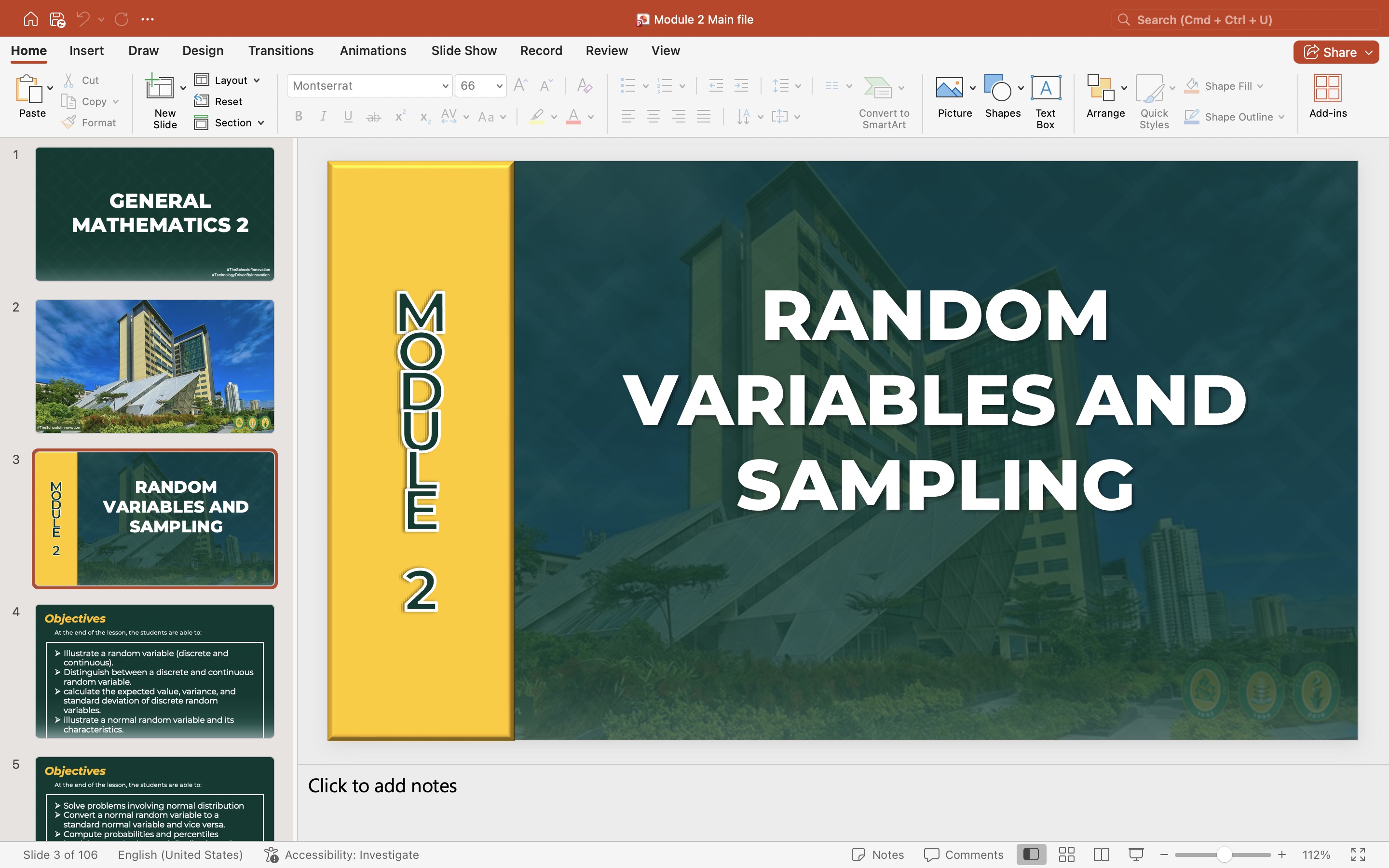The width and height of the screenshot is (1389, 868).
Task: Insert a Picture from the ribbon
Action: [949, 88]
